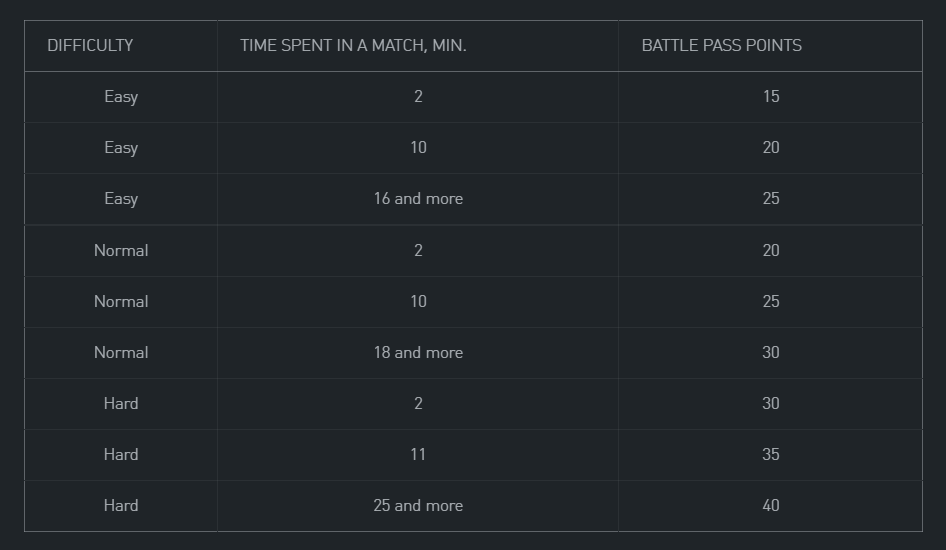Select the 25 points value in Easy row
946x550 pixels.
point(771,199)
